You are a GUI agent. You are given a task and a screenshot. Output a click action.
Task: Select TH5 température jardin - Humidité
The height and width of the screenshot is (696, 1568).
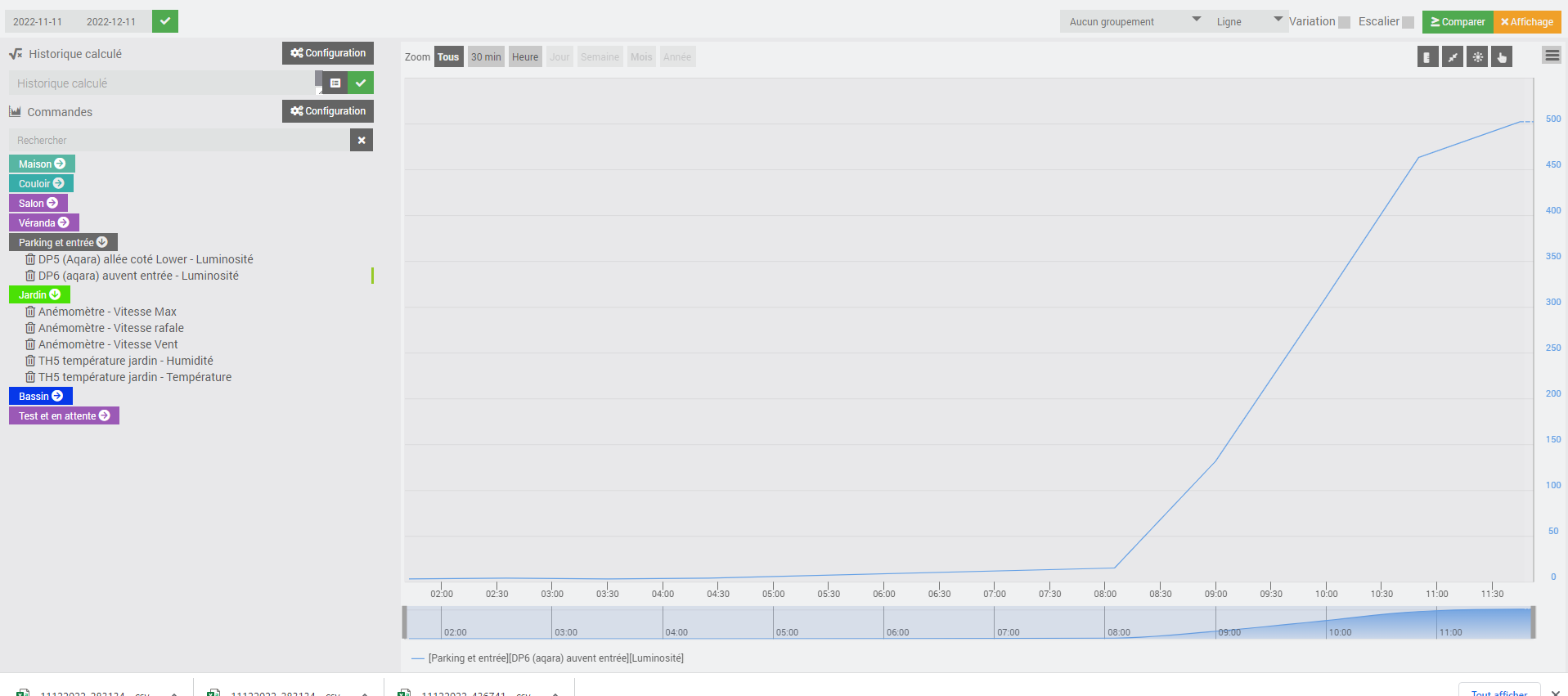126,361
